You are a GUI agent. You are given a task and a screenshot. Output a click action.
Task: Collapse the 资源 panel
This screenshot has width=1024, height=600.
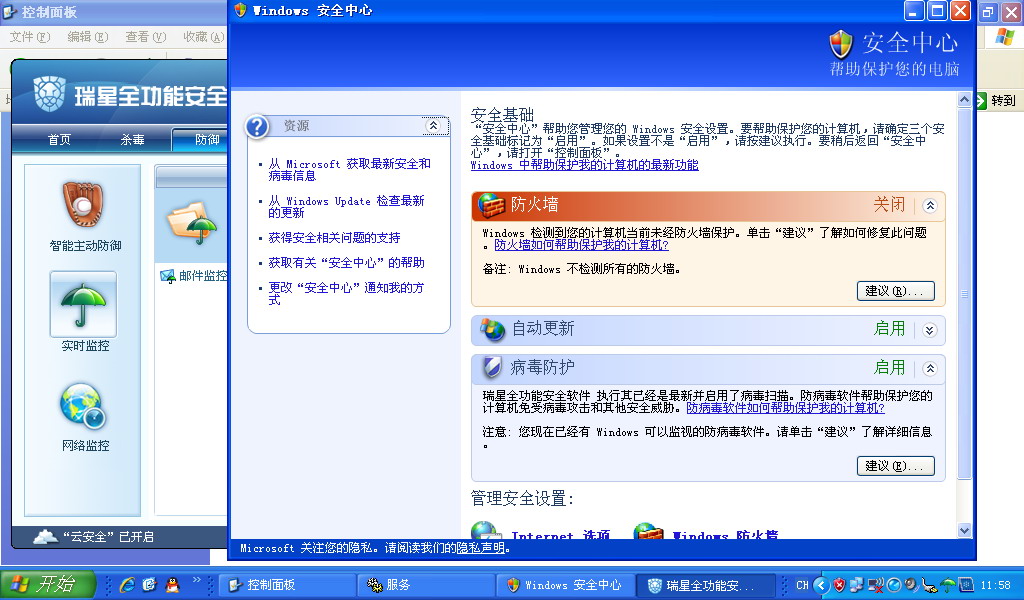pyautogui.click(x=433, y=125)
